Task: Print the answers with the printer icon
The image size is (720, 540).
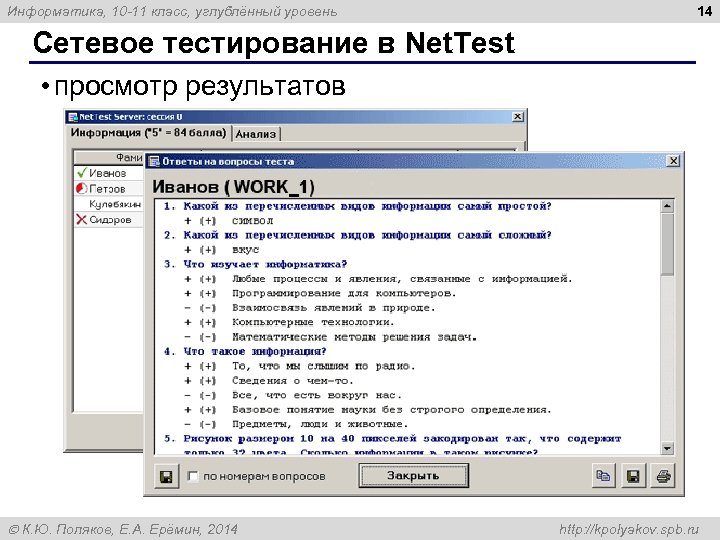Action: (x=663, y=476)
